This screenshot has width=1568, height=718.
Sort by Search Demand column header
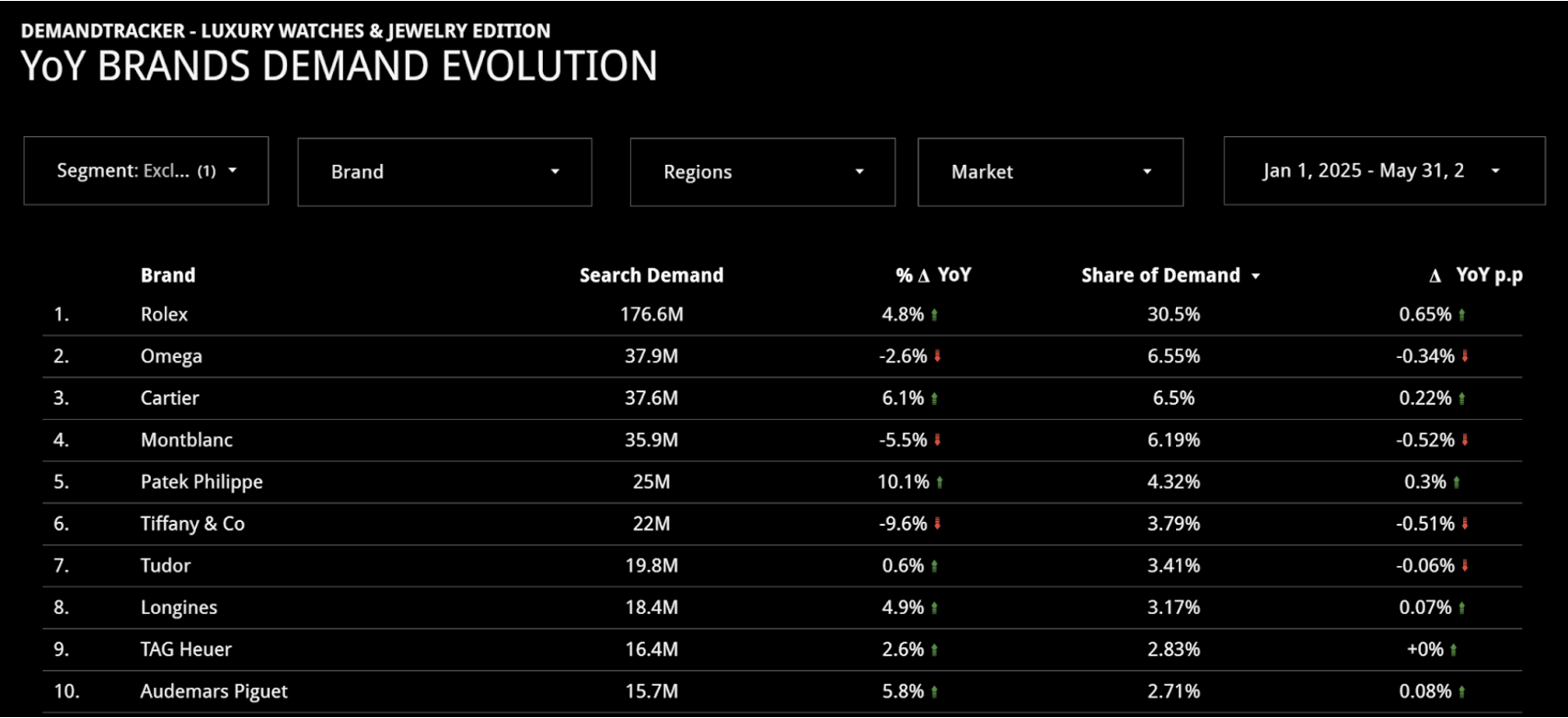[651, 275]
